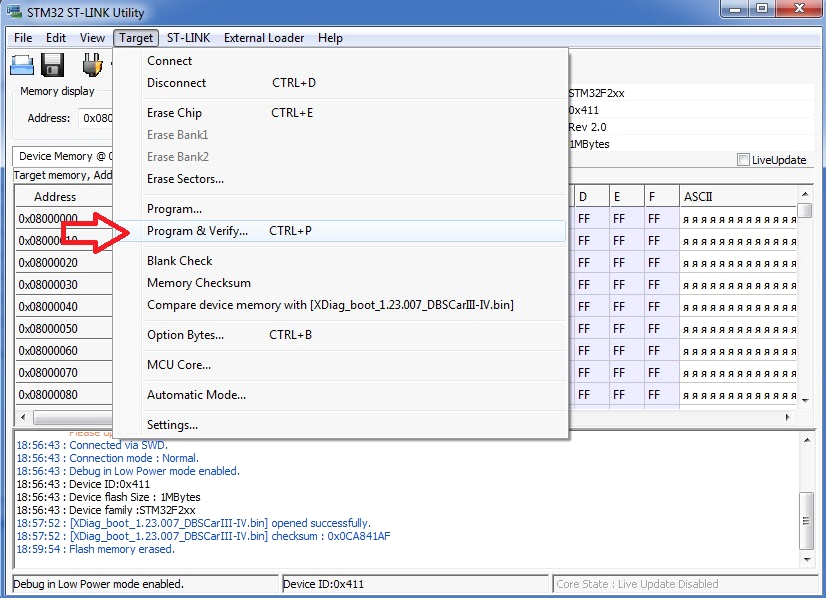Open the Help menu
Screen dimensions: 826x598
coord(330,38)
